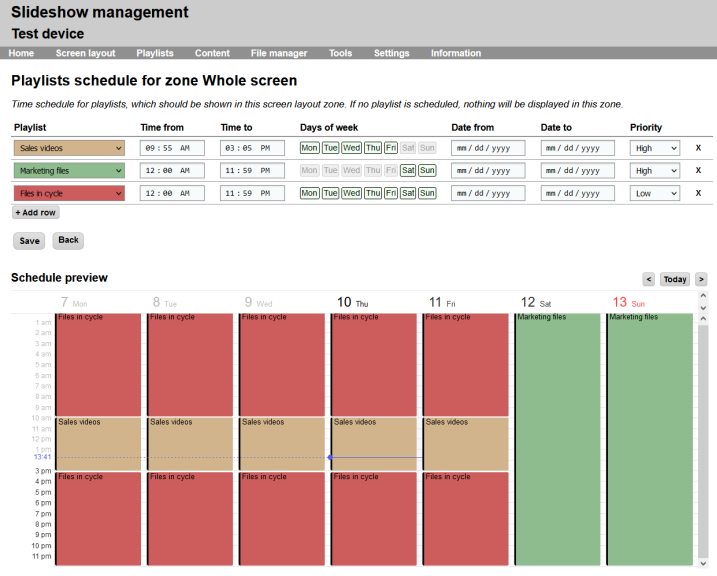Viewport: 717px width, 576px height.
Task: Open the Playlists menu
Action: 155,53
